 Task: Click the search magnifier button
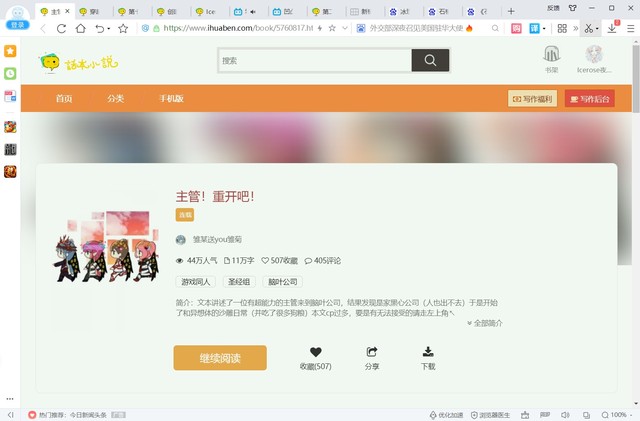coord(430,61)
